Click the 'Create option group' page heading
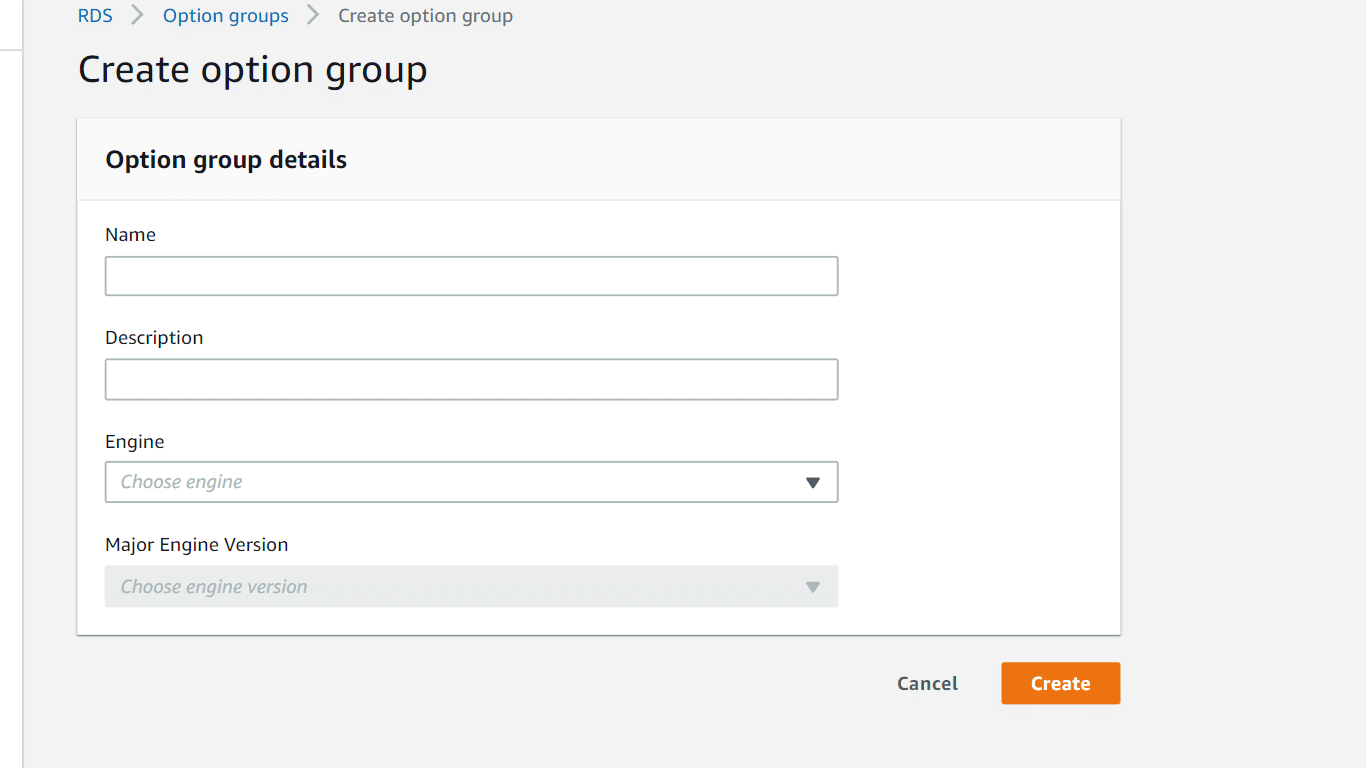 (253, 70)
